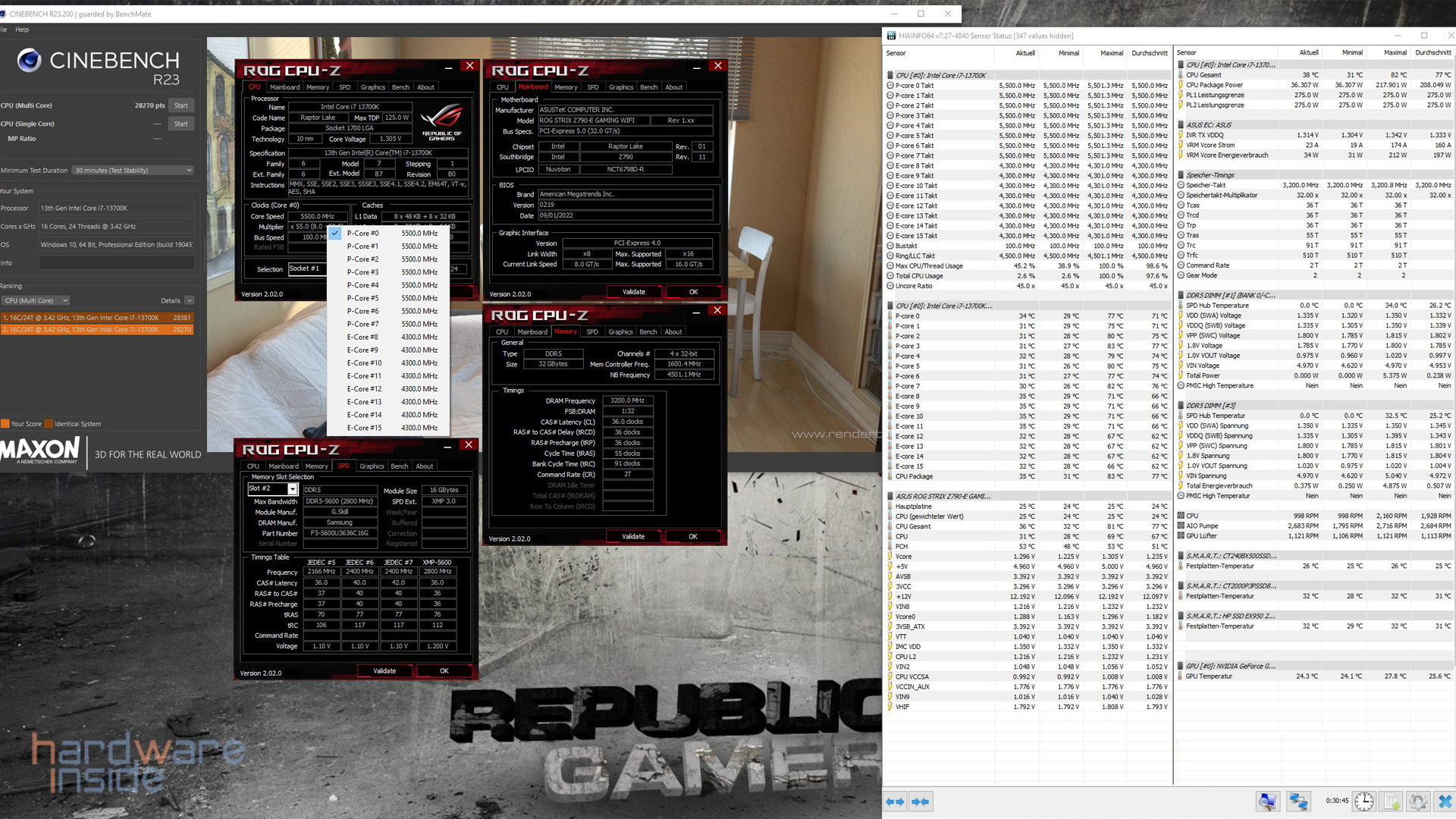Select E-Core #14 entry in clocks popup
The height and width of the screenshot is (819, 1456).
388,415
